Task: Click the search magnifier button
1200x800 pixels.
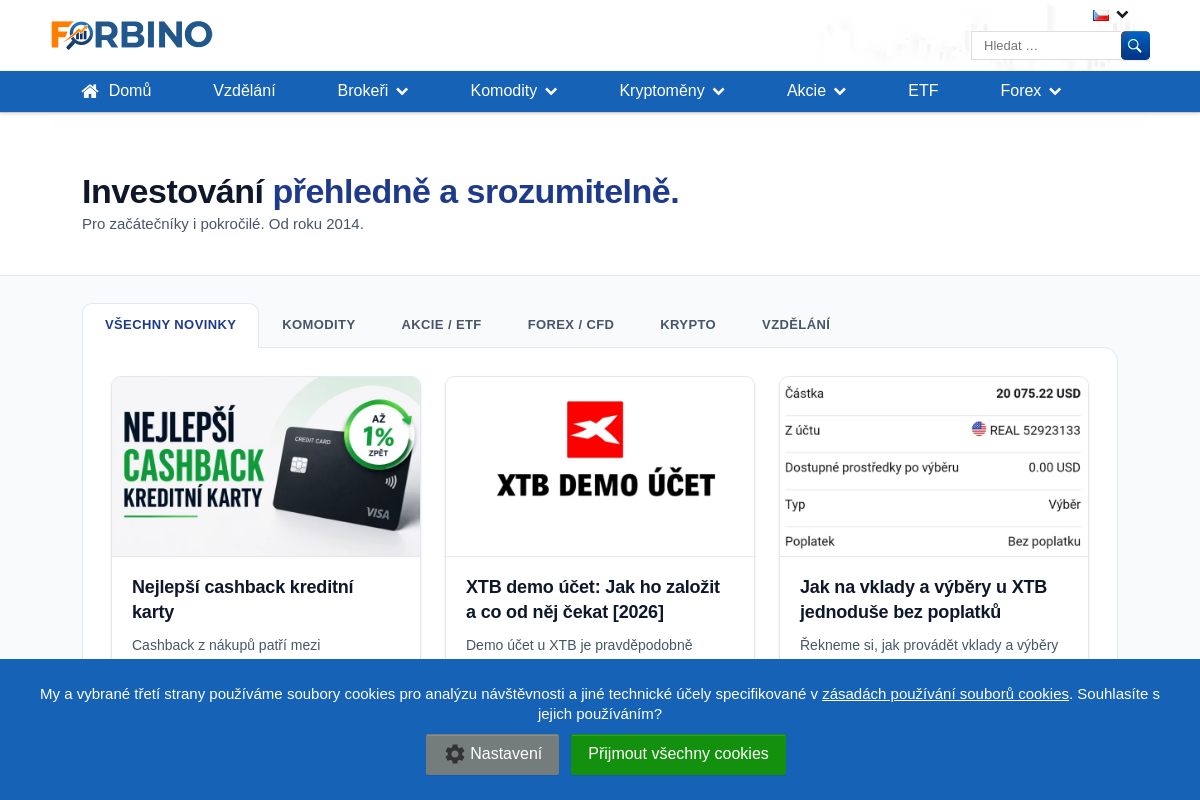Action: pyautogui.click(x=1135, y=46)
